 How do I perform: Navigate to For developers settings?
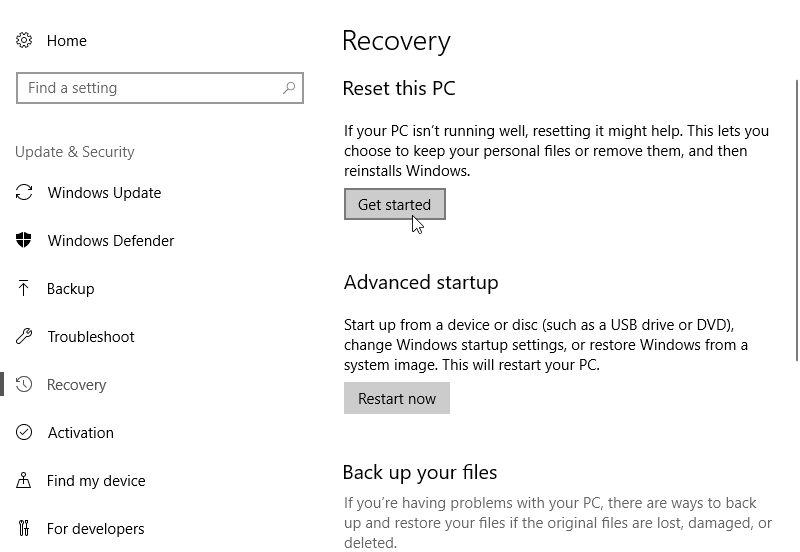pyautogui.click(x=96, y=529)
